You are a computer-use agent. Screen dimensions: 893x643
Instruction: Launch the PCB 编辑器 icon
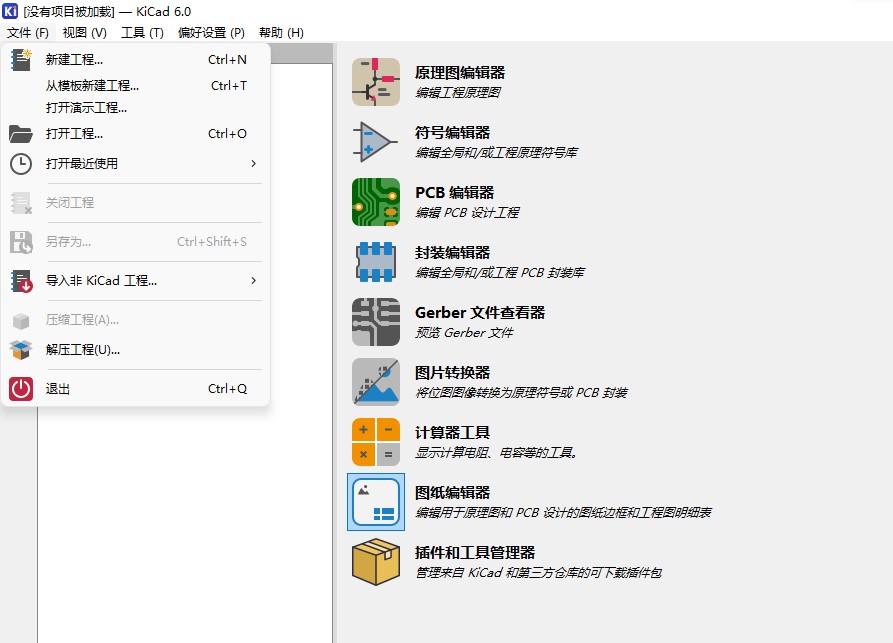tap(376, 202)
